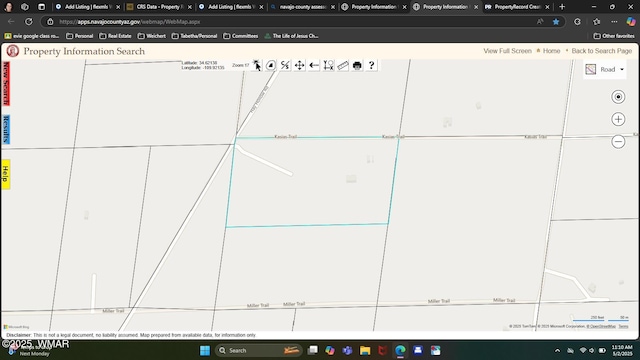Open the Committees bookmarks folder
This screenshot has height=360, width=640.
pyautogui.click(x=241, y=36)
